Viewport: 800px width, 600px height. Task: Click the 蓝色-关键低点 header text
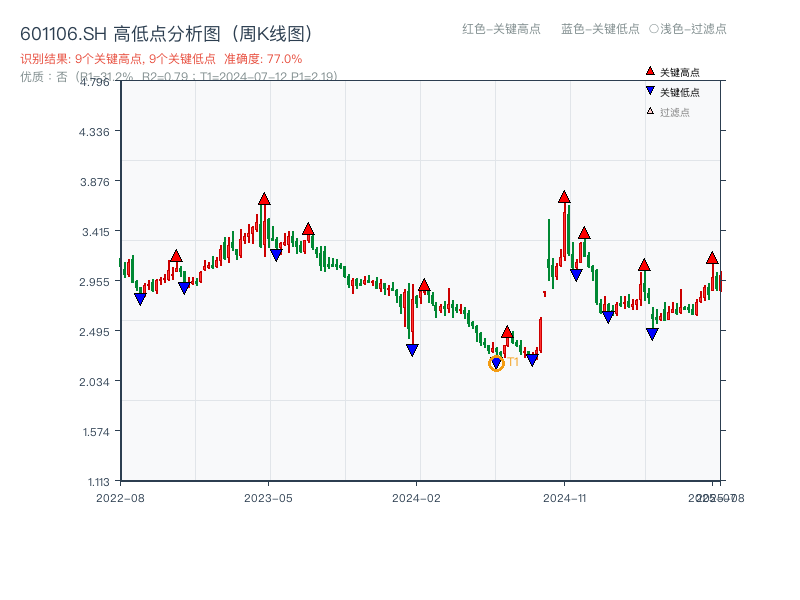pos(600,29)
